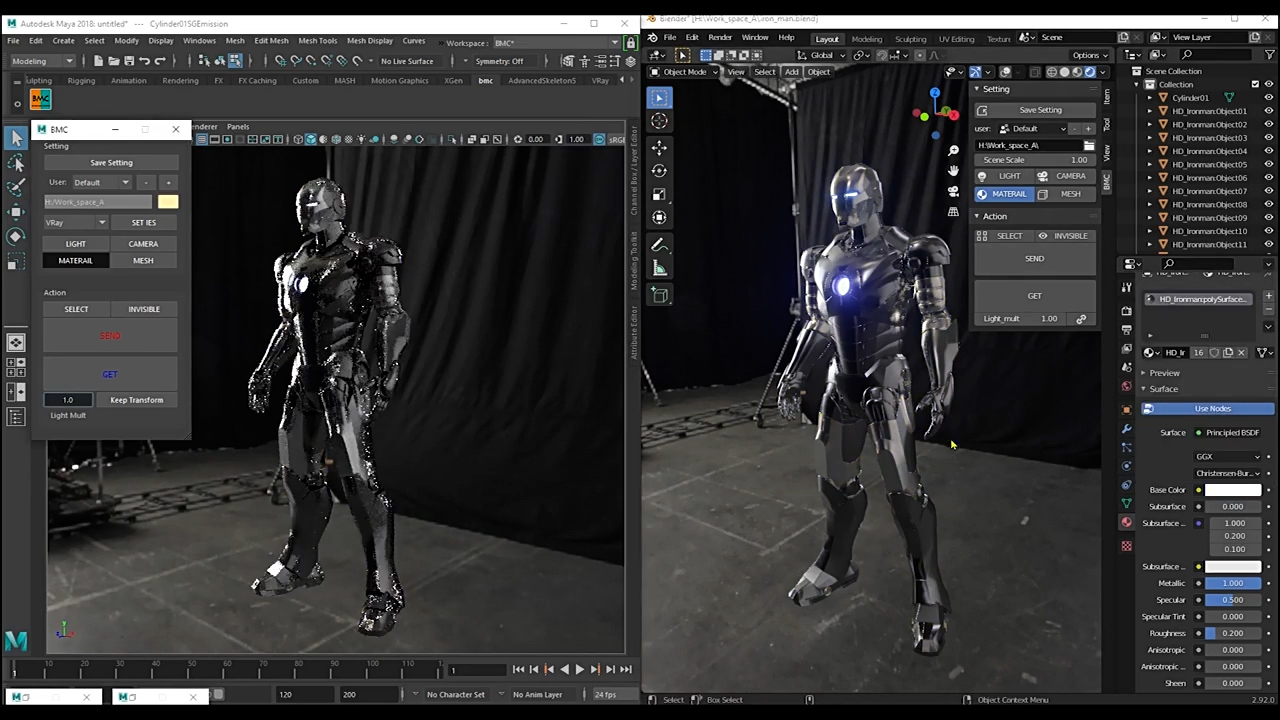The height and width of the screenshot is (720, 1280).
Task: Click the Add Cube tool icon
Action: pos(659,295)
